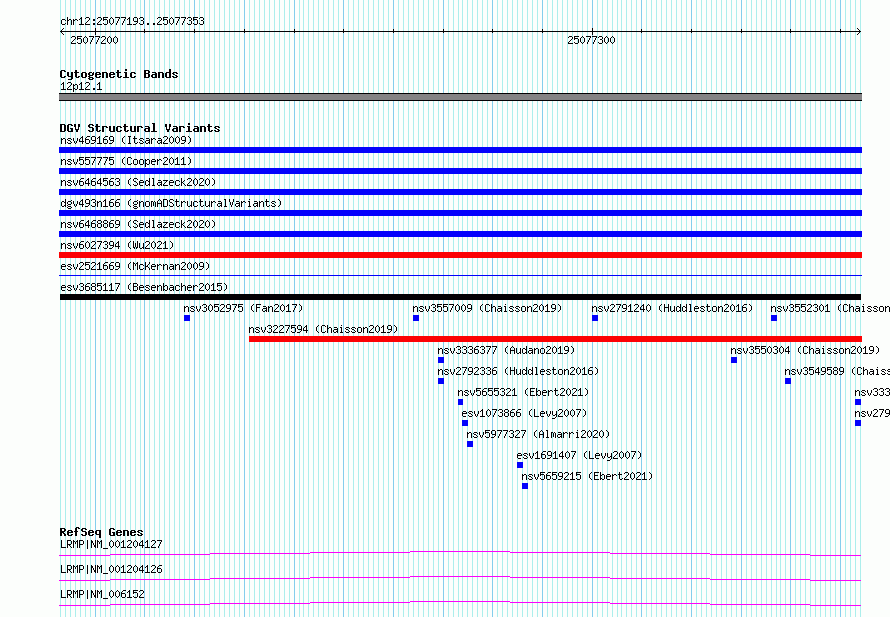The height and width of the screenshot is (617, 890).
Task: Click the LRMP|NM_001204126 gene label
Action: (x=111, y=569)
